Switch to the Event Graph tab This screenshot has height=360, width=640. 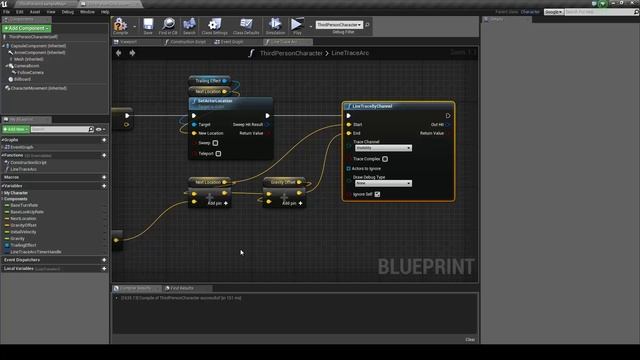[x=231, y=42]
